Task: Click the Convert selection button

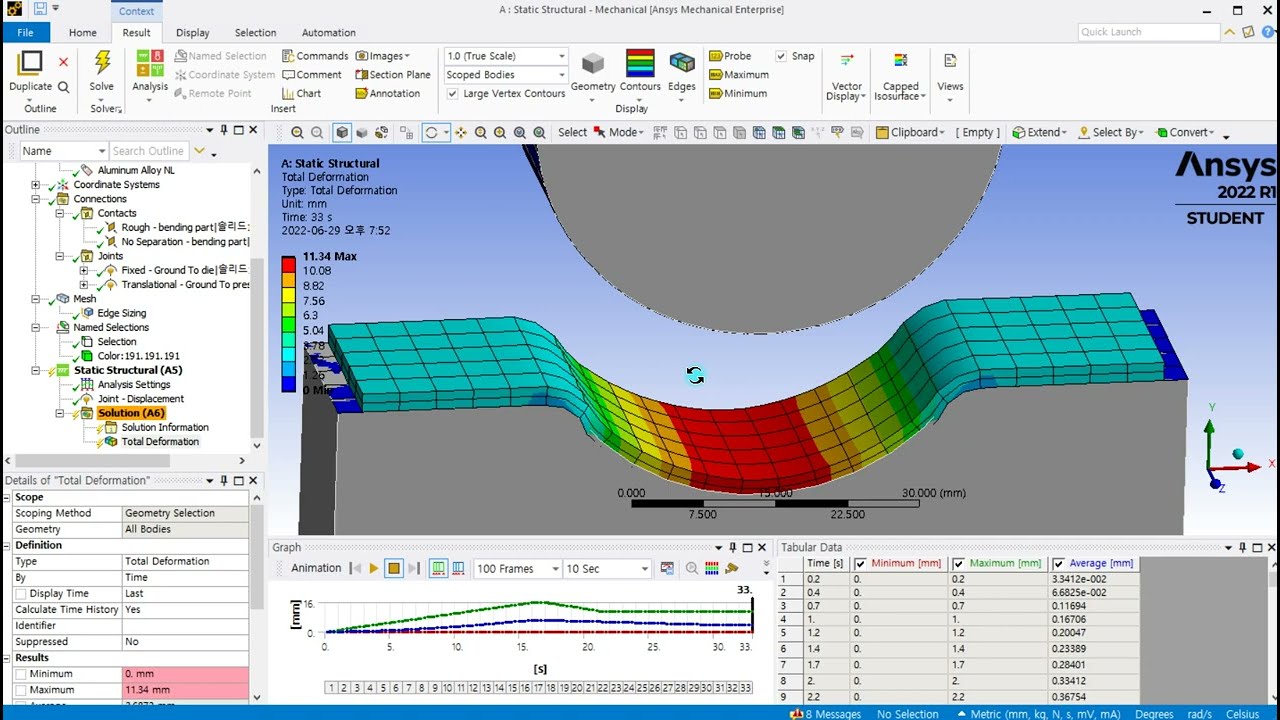Action: tap(1185, 132)
